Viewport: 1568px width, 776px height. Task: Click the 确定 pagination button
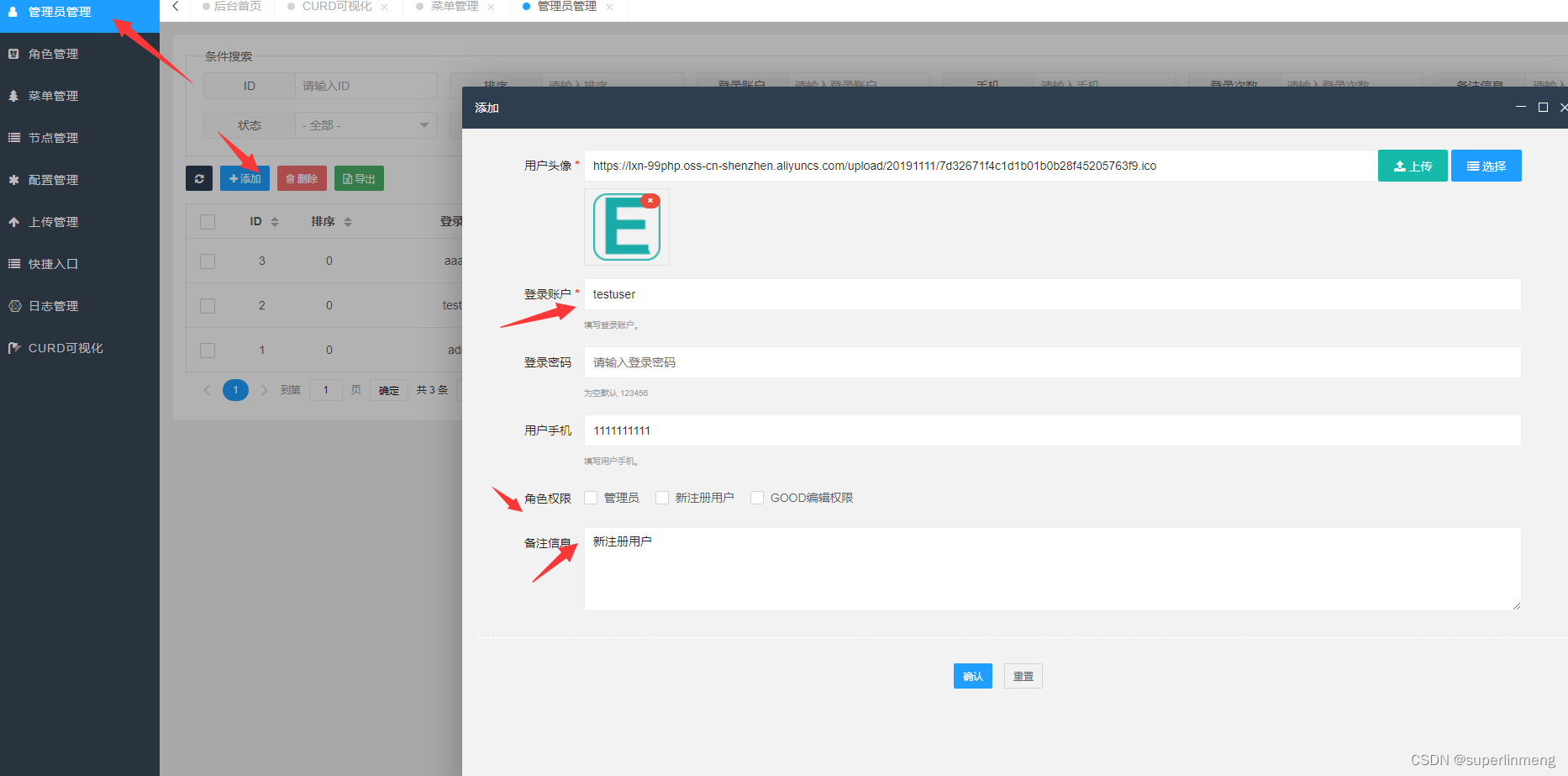tap(389, 390)
